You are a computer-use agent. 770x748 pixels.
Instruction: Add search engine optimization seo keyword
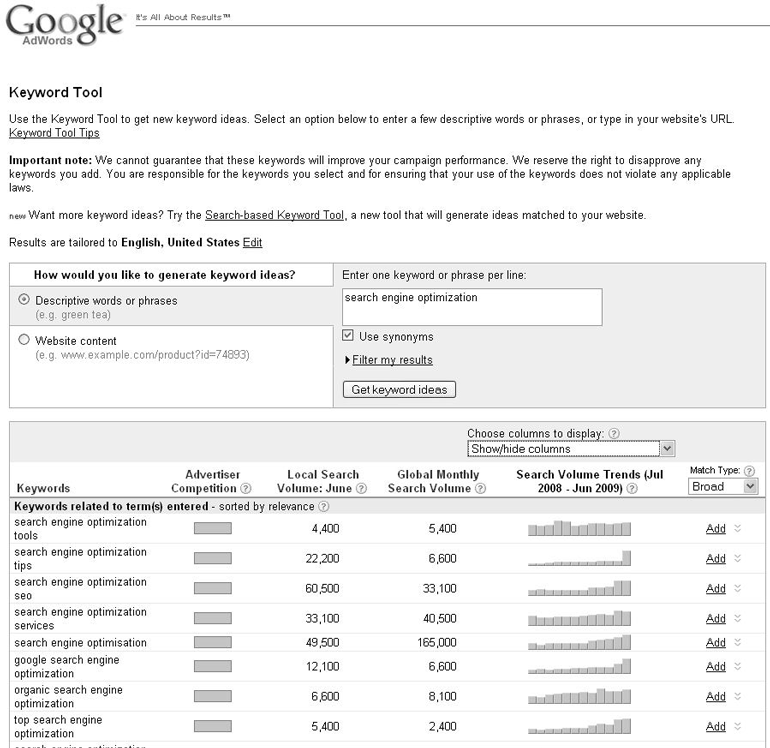[715, 588]
